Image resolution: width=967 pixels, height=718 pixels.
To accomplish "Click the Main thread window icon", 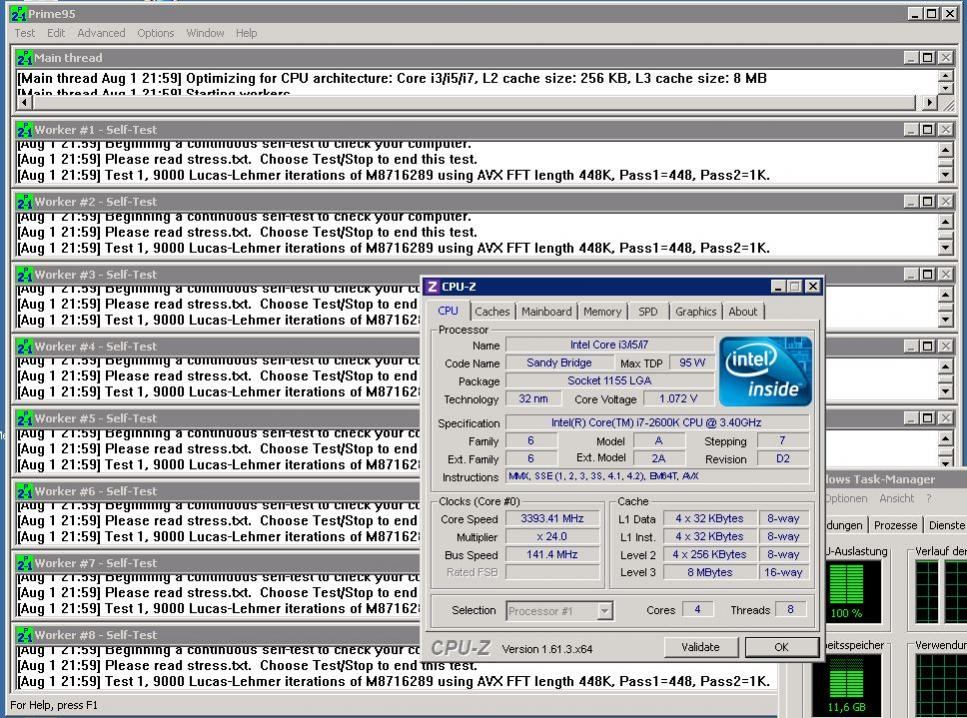I will click(25, 58).
